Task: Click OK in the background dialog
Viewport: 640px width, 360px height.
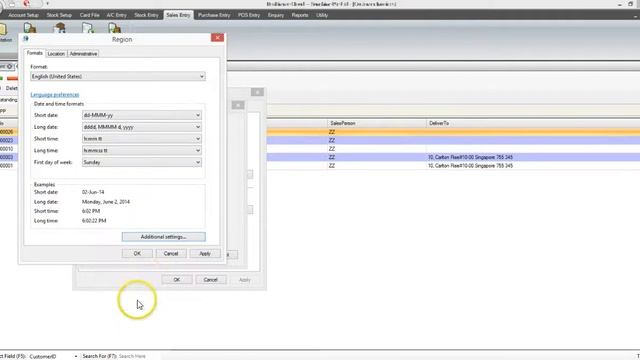Action: coord(177,280)
